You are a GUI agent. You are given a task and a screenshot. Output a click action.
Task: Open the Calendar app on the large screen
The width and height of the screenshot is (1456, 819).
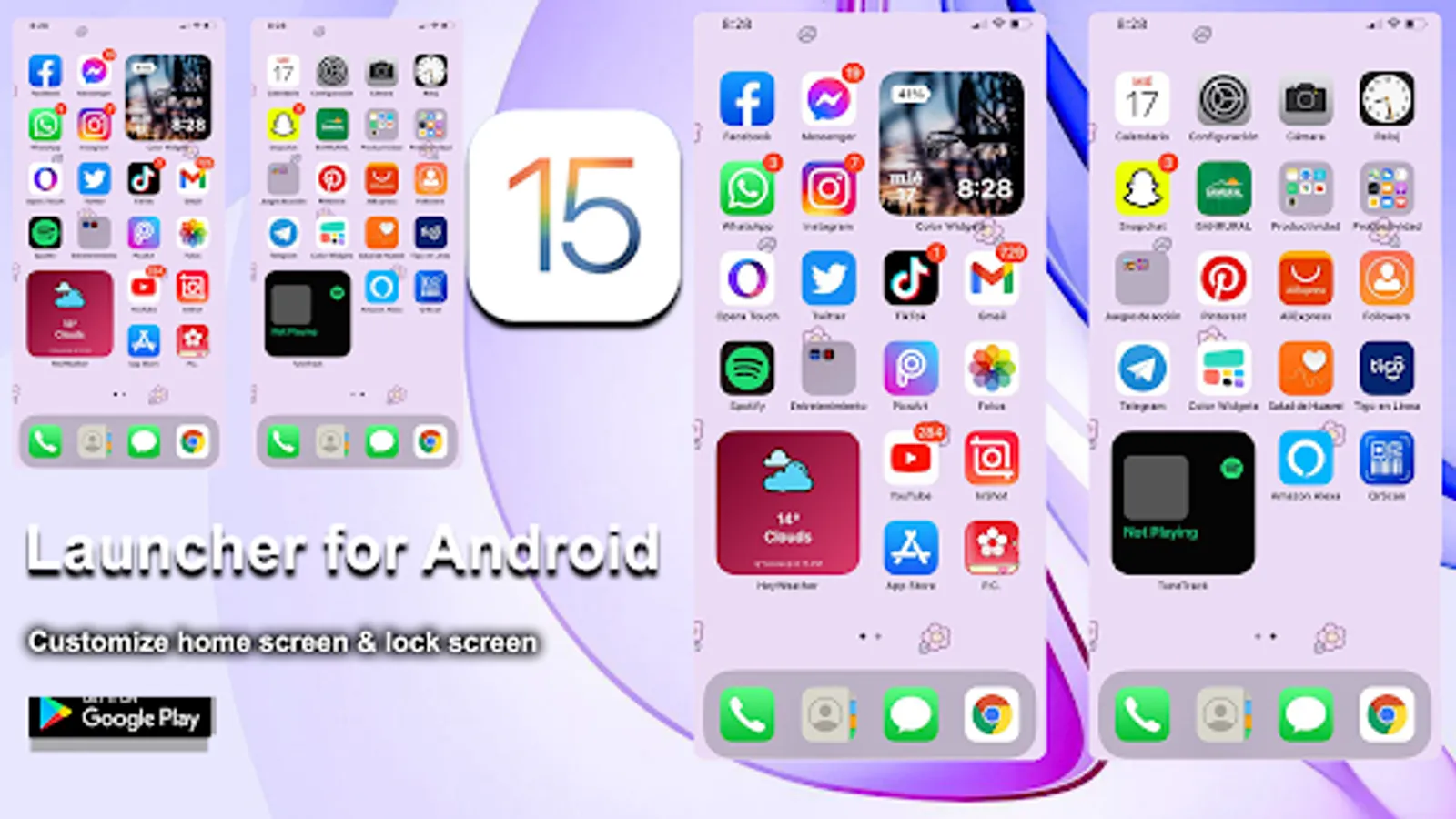[1142, 99]
